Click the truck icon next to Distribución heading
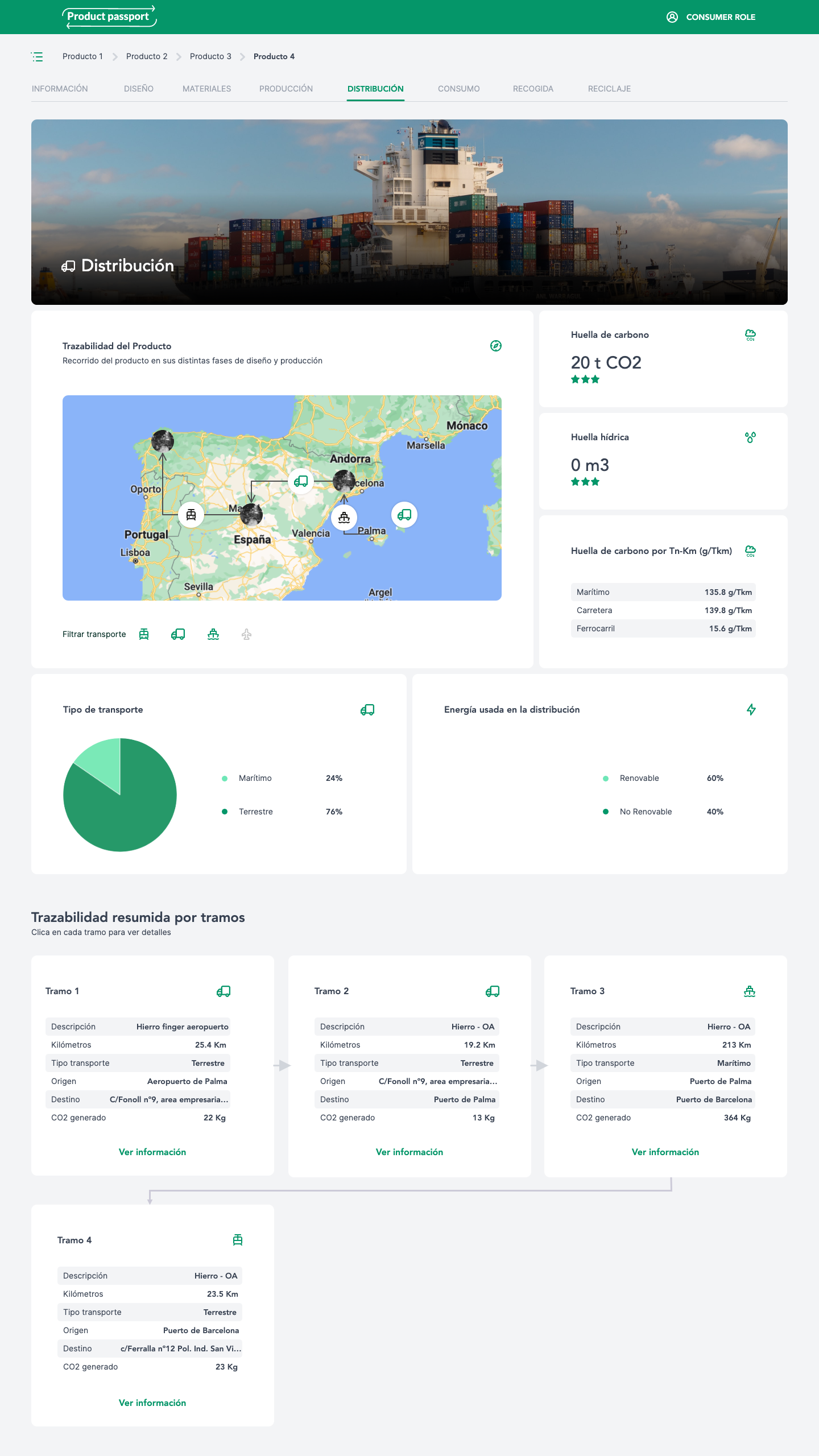The image size is (819, 1456). coord(68,266)
